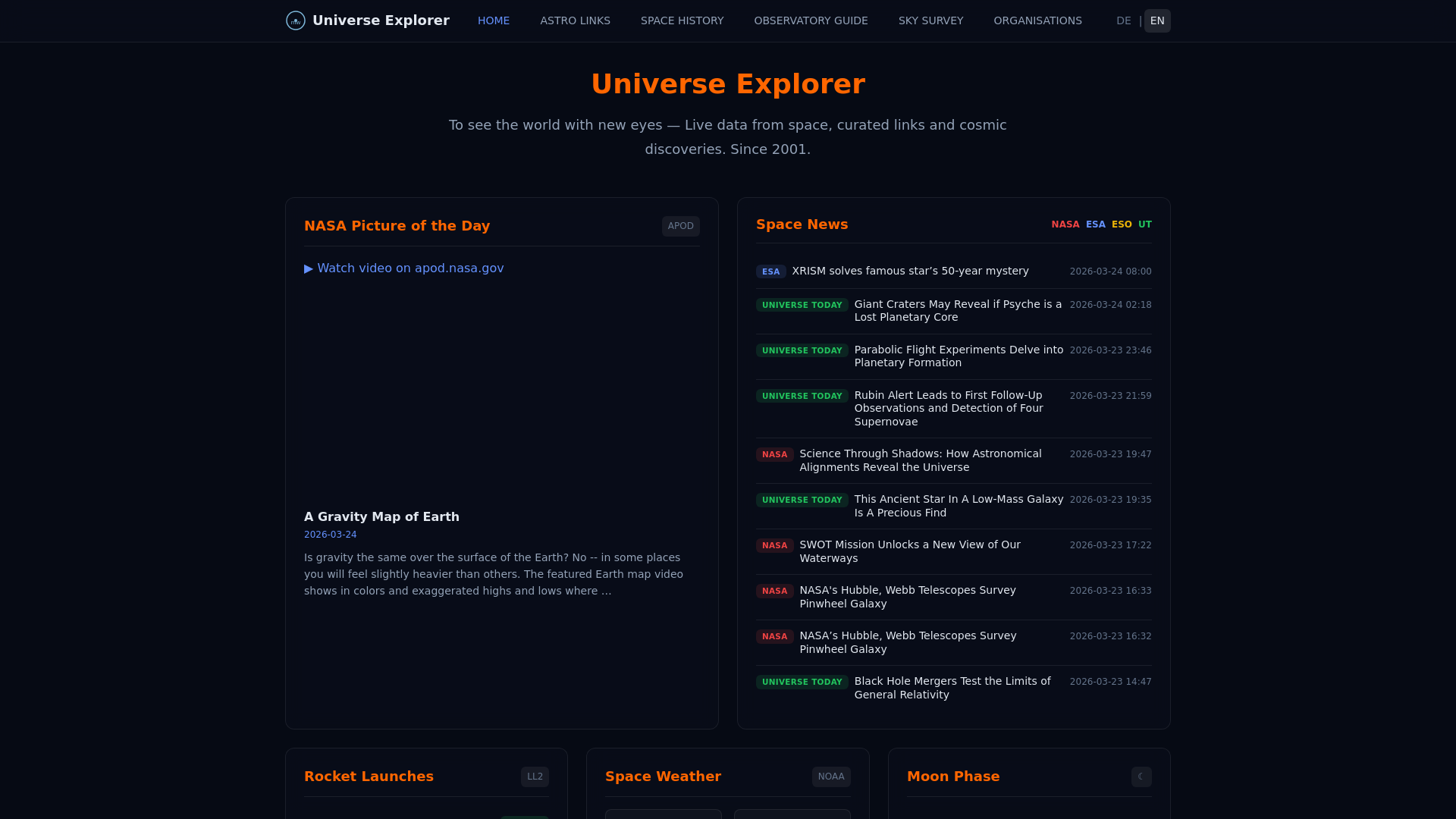Open the ORGANISATIONS nav link
The image size is (1456, 819).
tap(1037, 20)
